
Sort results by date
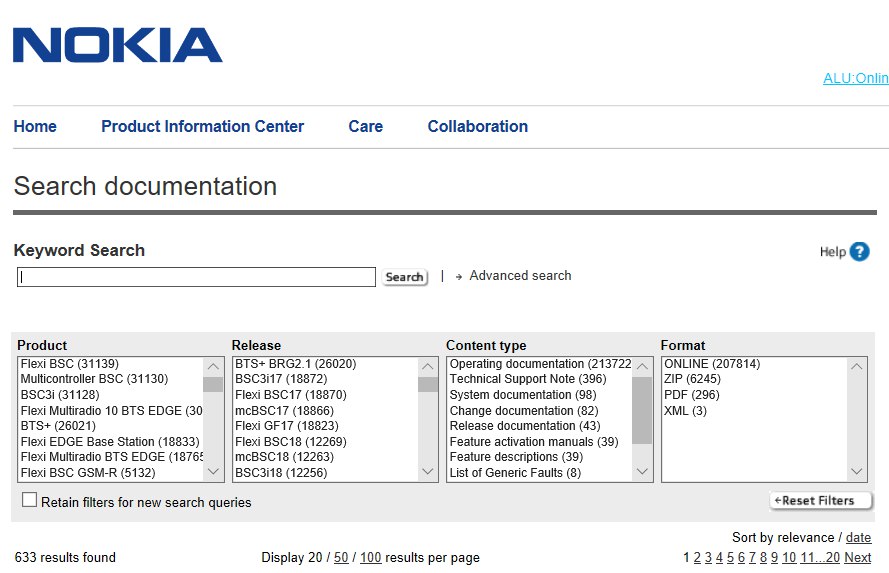(858, 537)
